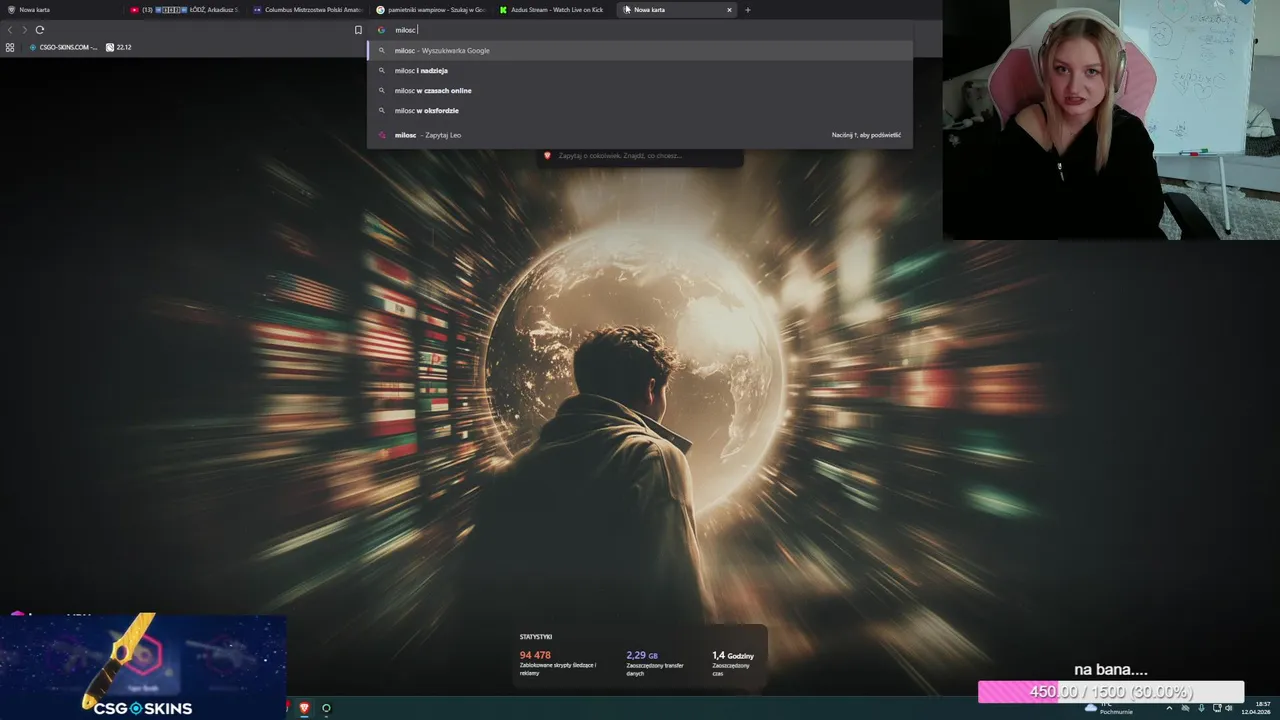
Task: Choose milosc - Zapytaj Leo suggestion
Action: (640, 135)
